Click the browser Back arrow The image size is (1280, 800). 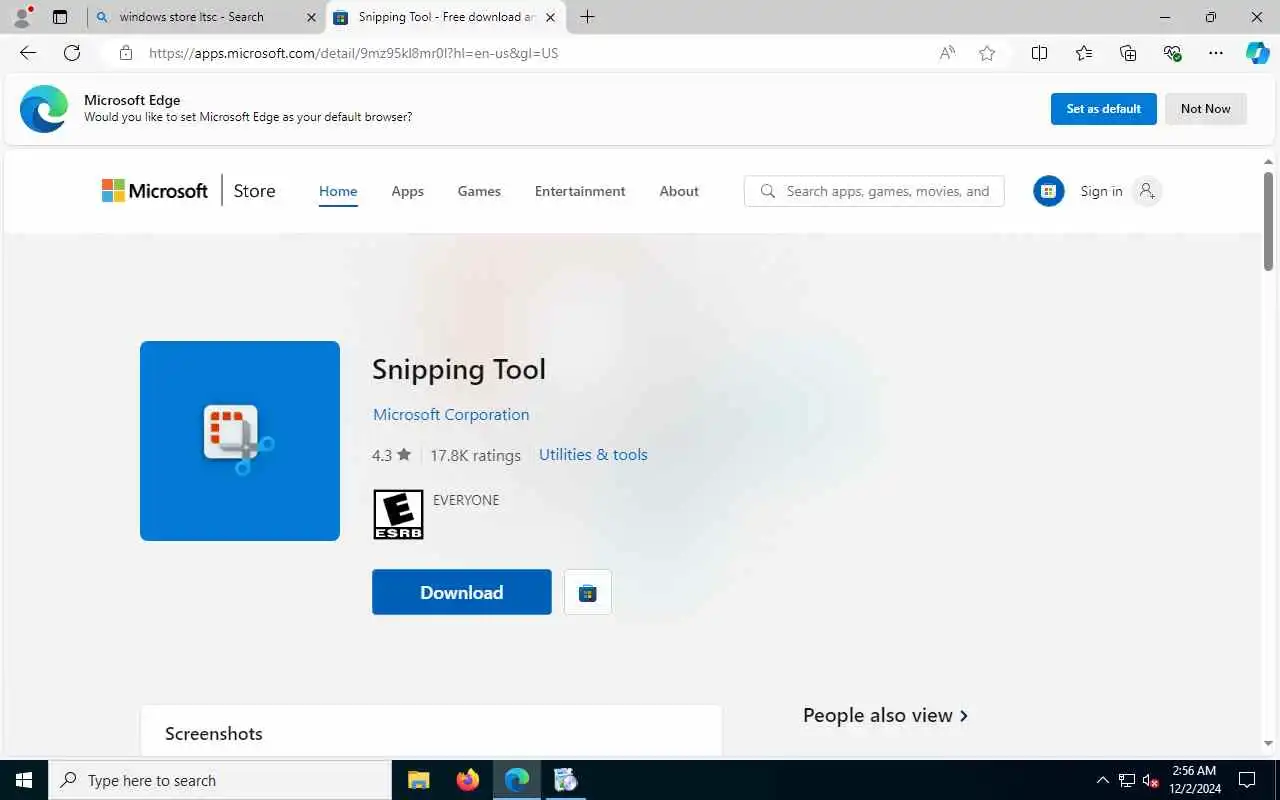[x=28, y=53]
